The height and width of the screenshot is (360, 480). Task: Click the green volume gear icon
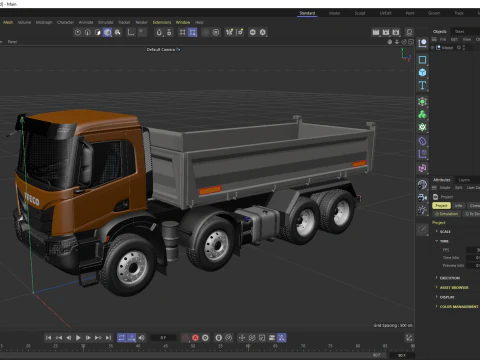pyautogui.click(x=422, y=127)
